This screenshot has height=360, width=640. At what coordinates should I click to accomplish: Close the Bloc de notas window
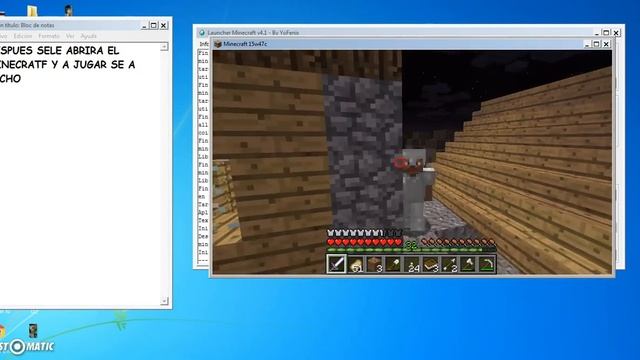163,25
